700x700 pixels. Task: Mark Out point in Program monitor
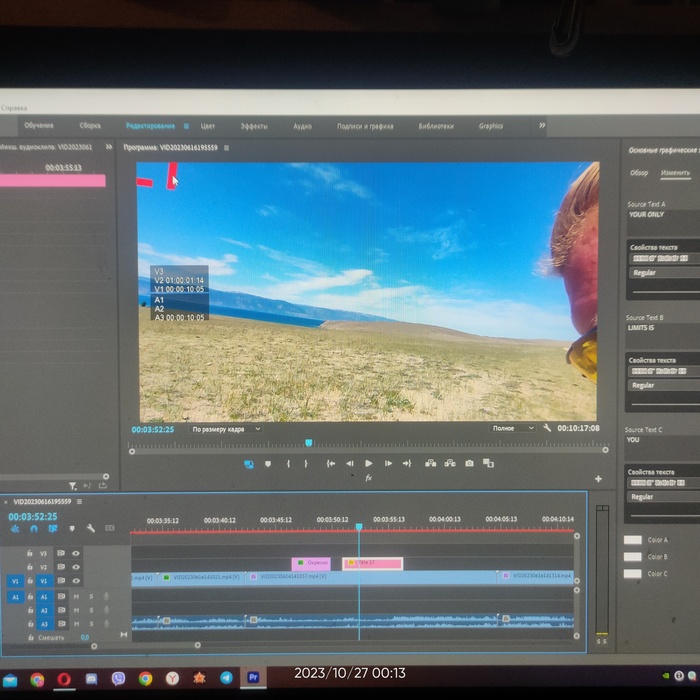click(306, 464)
